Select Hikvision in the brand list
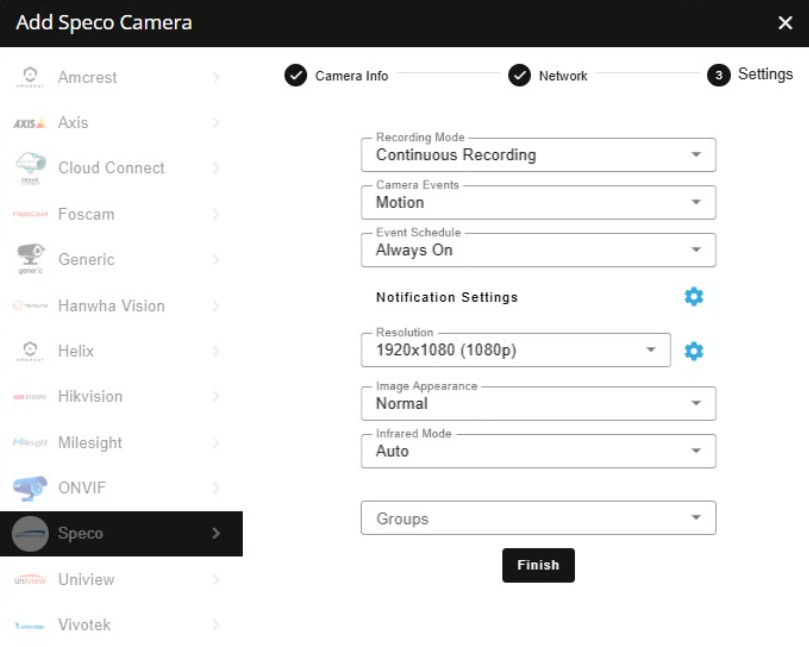Viewport: 809px width, 647px height. (x=121, y=396)
